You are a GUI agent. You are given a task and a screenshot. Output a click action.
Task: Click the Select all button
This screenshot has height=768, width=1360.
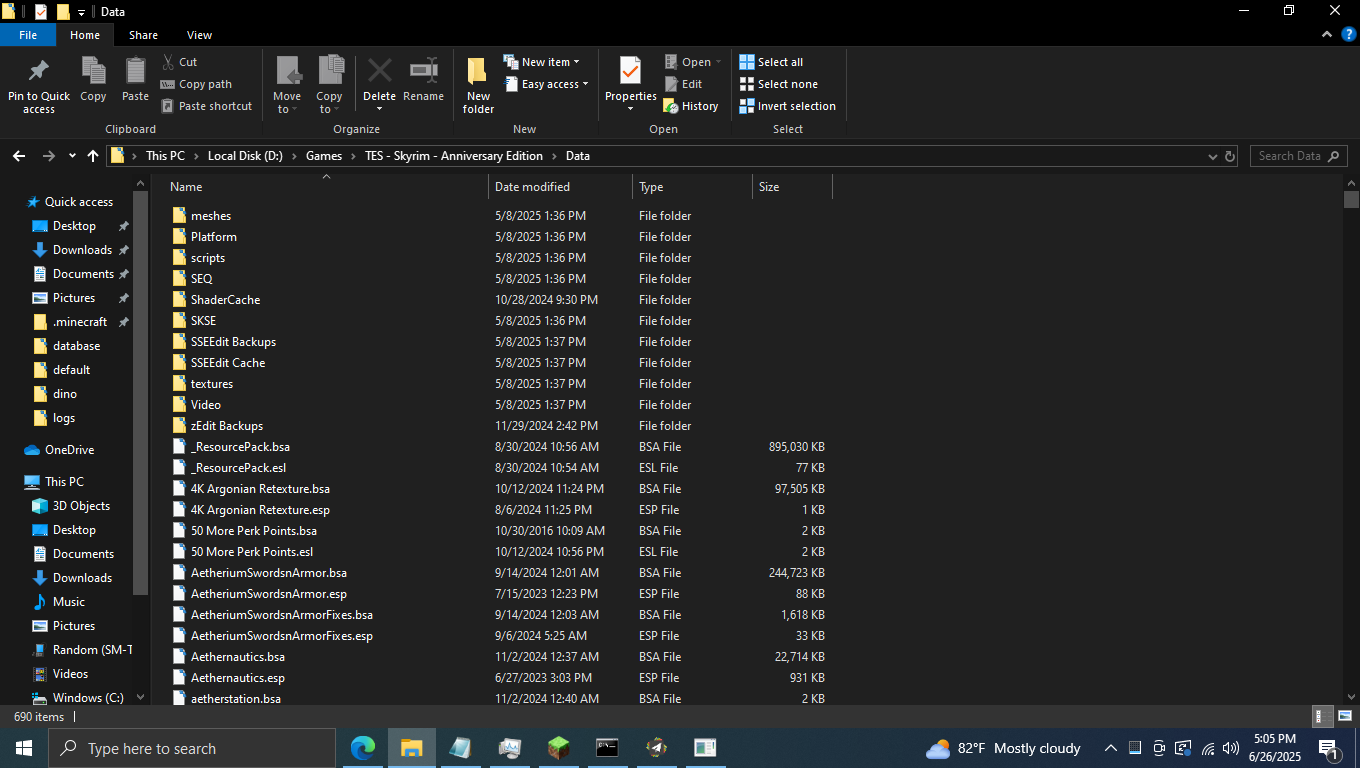[x=771, y=62]
